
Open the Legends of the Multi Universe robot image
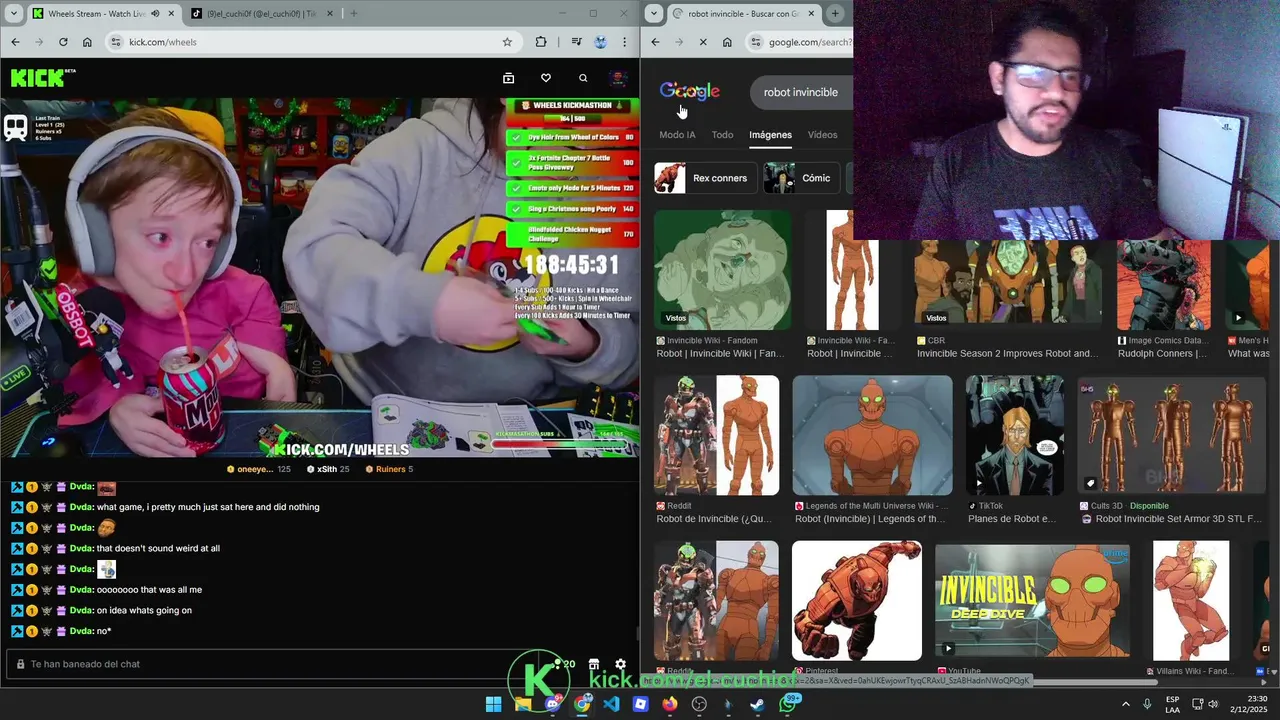pos(872,435)
